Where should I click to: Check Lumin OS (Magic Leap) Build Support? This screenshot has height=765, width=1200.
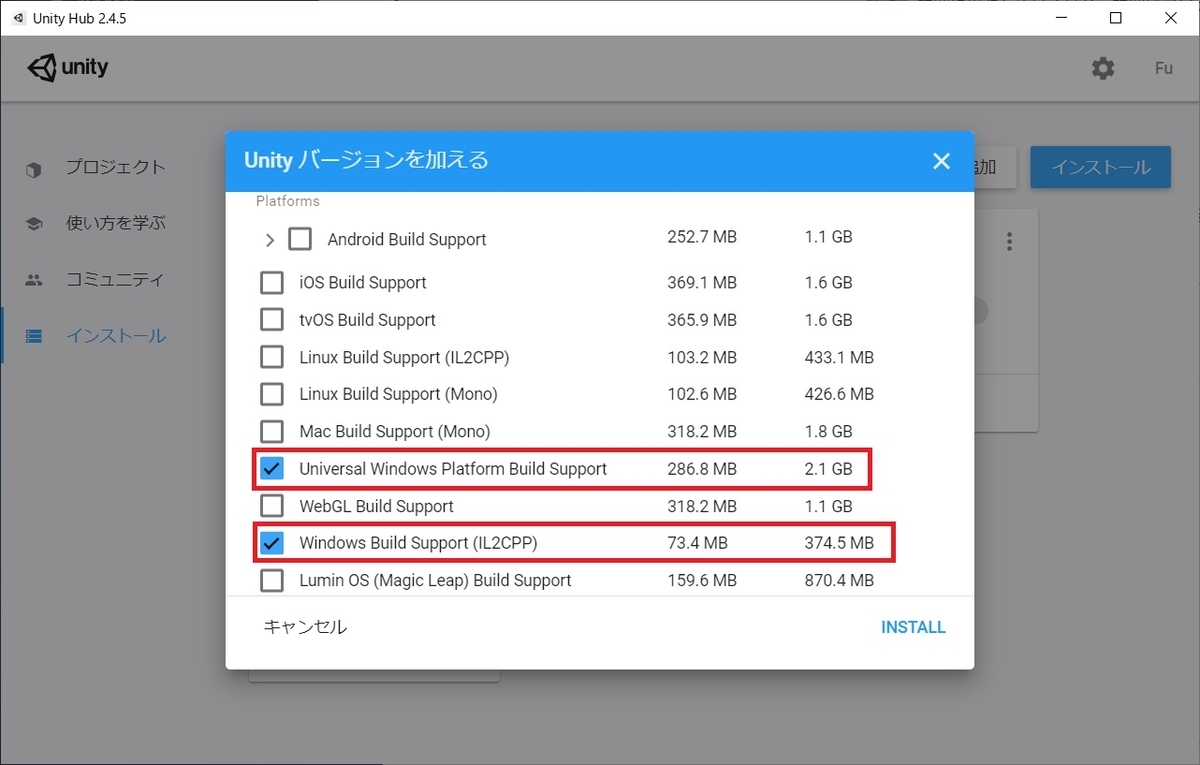(x=272, y=580)
